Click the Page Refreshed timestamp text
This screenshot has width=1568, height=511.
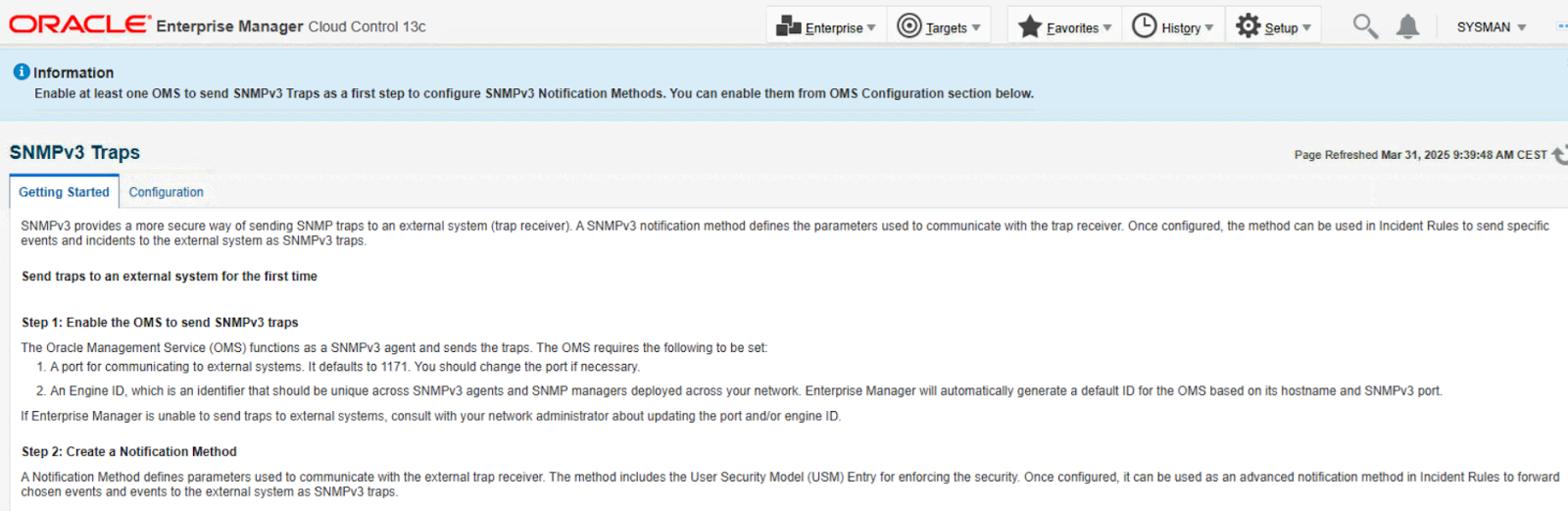pyautogui.click(x=1420, y=155)
